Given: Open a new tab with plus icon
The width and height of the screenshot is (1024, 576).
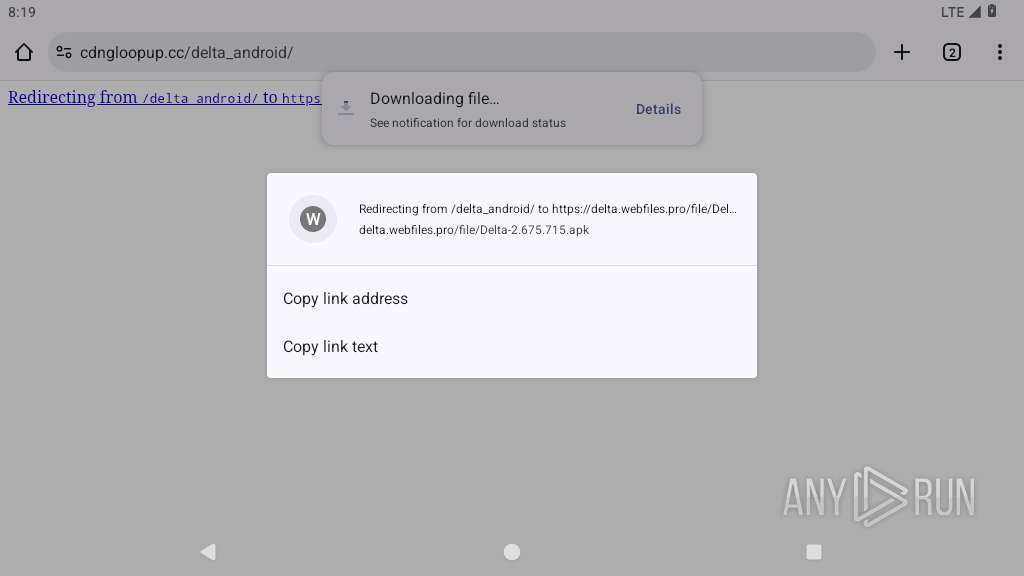Looking at the screenshot, I should coord(902,52).
